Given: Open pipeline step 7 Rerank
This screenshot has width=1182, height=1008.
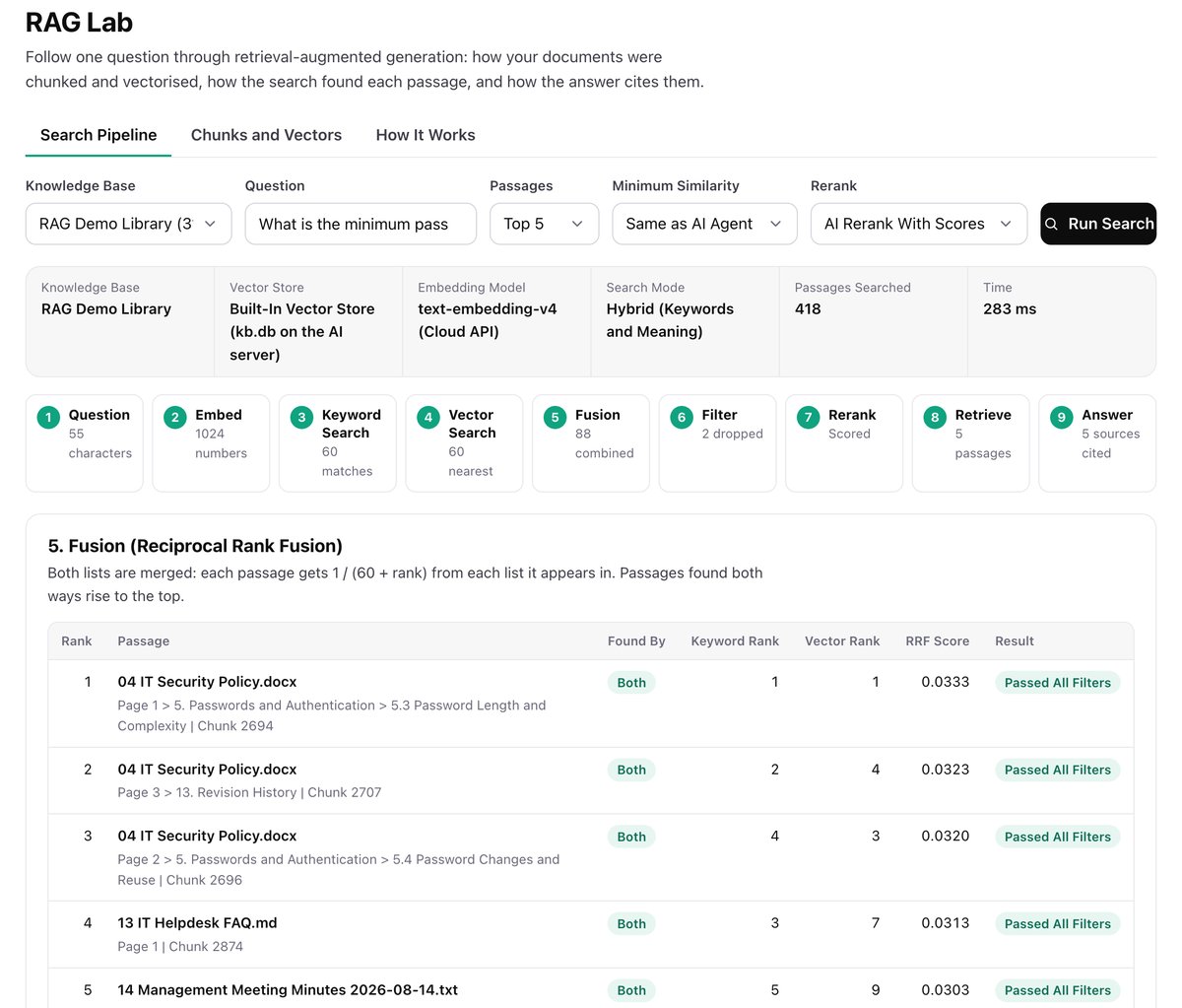Looking at the screenshot, I should 844,443.
